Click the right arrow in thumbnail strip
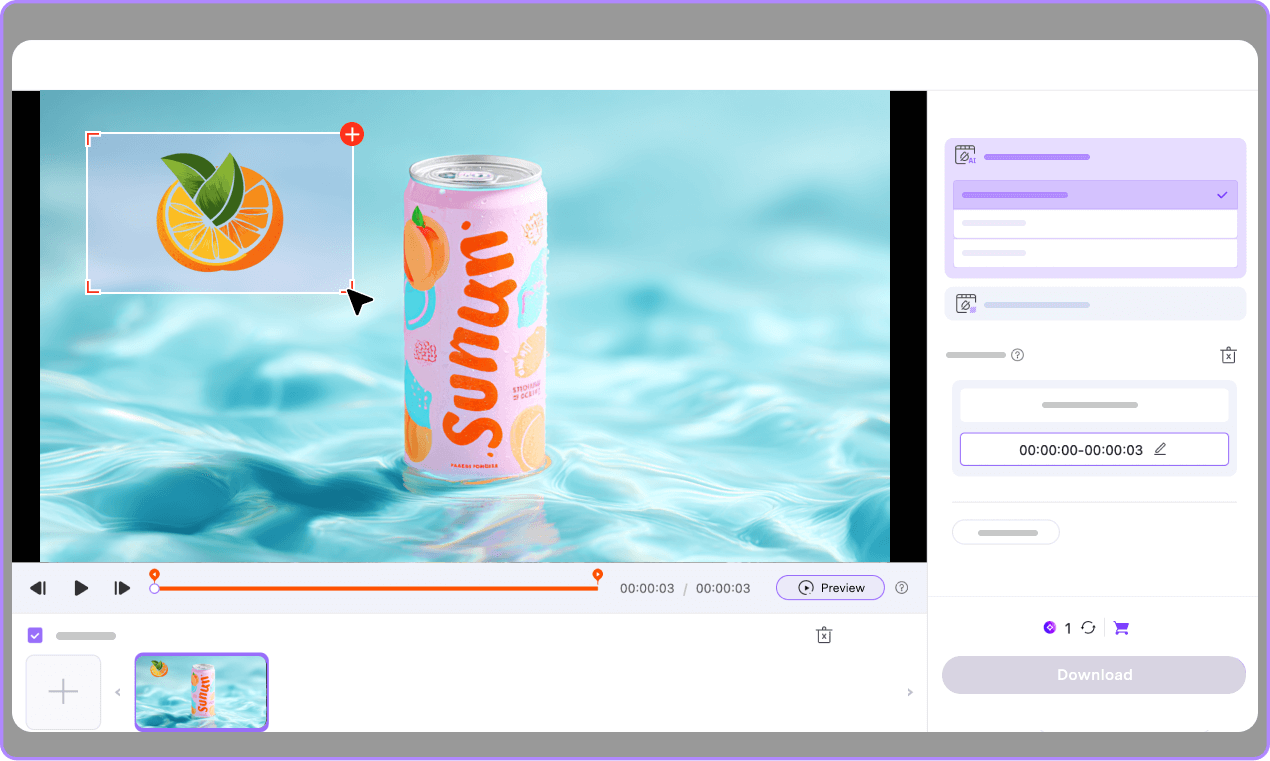Image resolution: width=1270 pixels, height=761 pixels. pos(909,692)
